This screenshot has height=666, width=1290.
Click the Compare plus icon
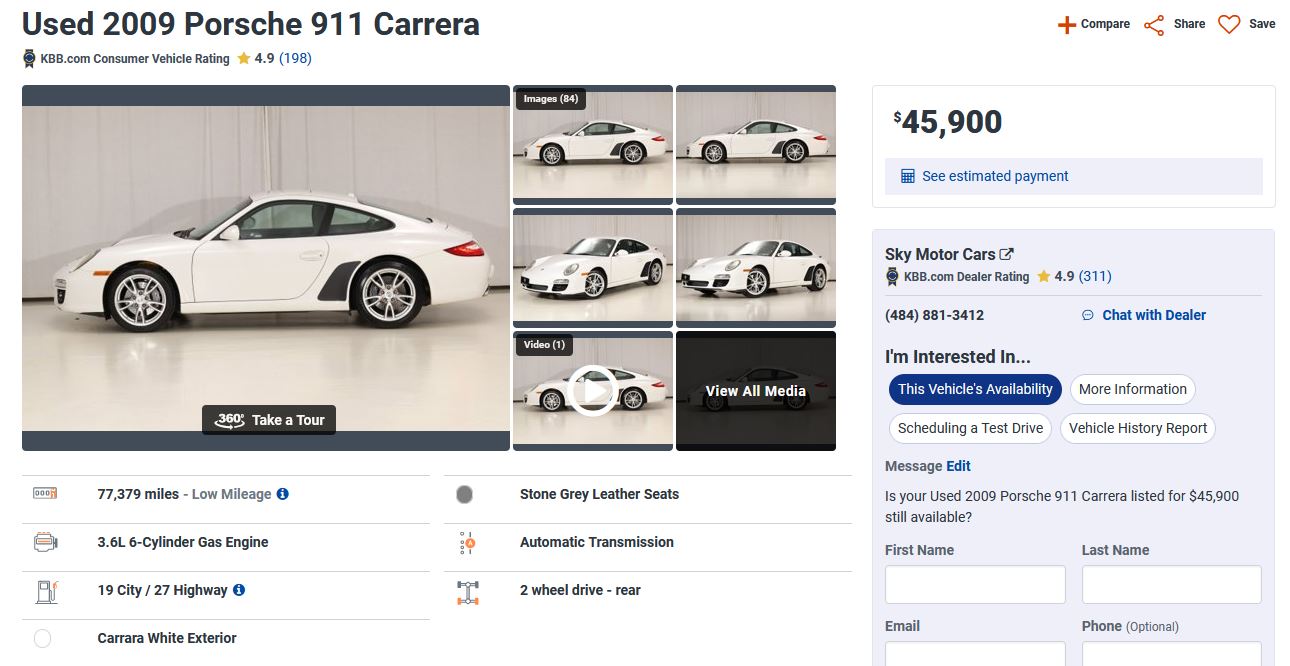tap(1067, 25)
